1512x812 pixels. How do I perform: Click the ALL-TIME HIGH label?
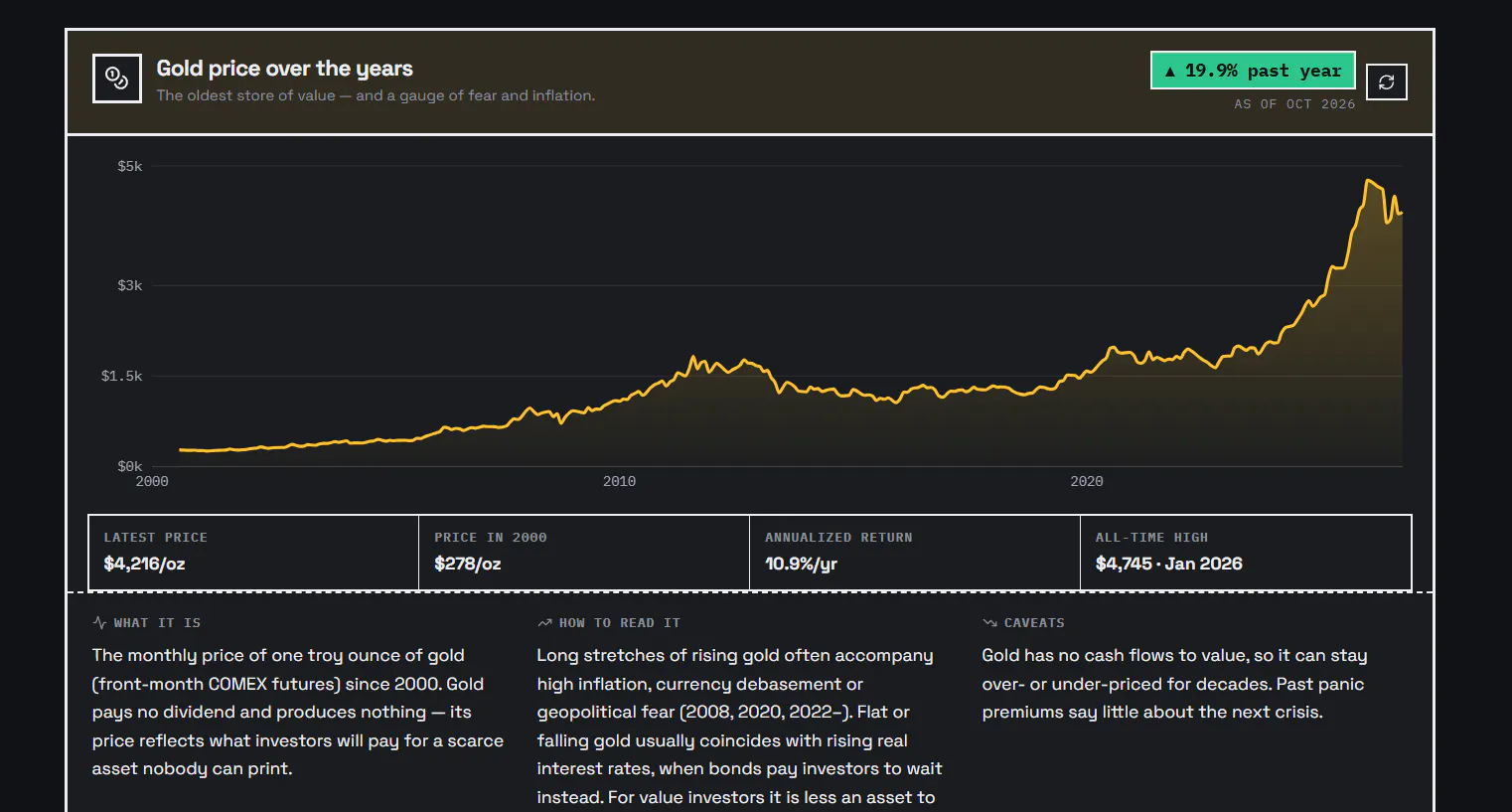coord(1151,538)
